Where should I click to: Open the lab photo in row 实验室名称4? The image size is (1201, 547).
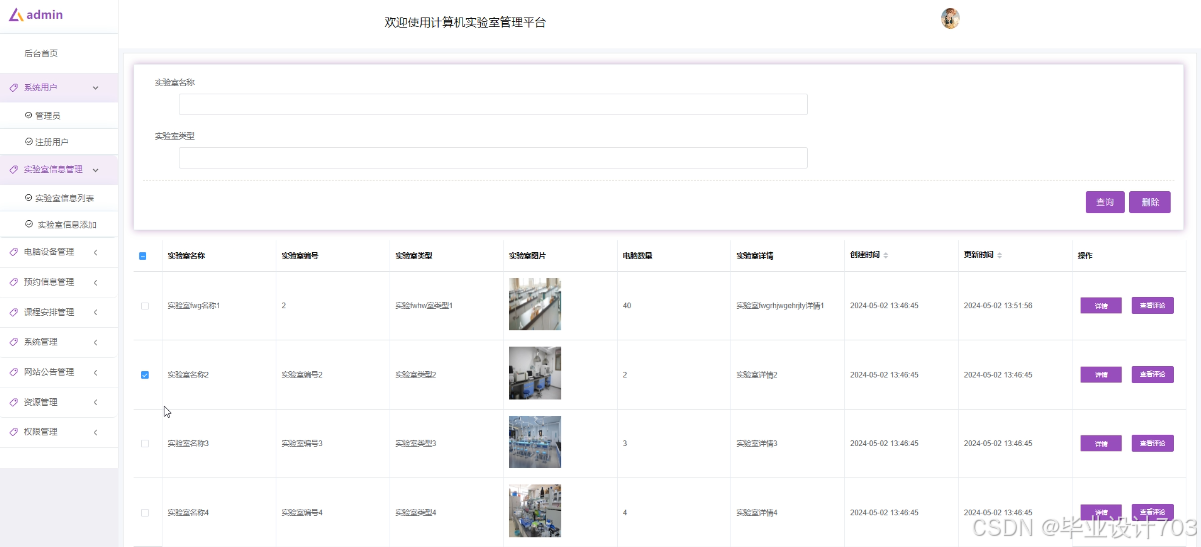pyautogui.click(x=535, y=511)
